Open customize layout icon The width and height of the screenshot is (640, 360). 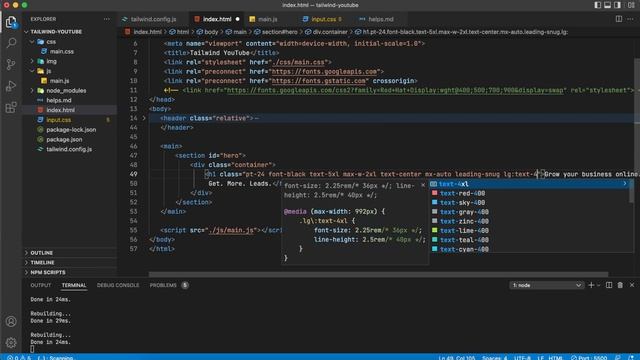[x=631, y=5]
